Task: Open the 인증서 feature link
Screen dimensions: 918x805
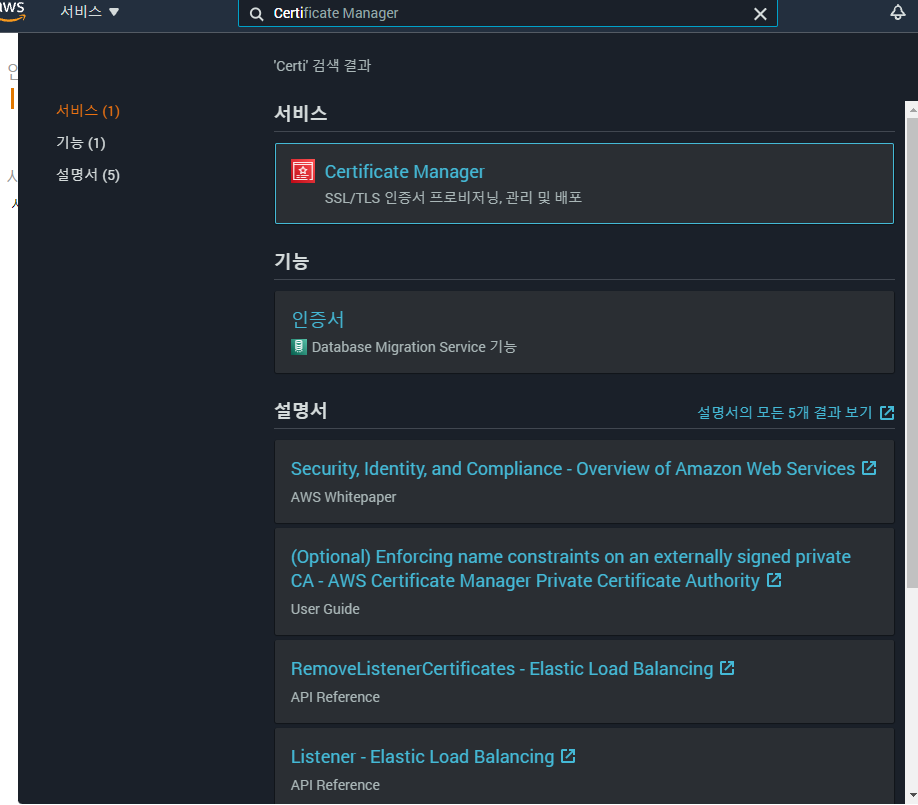Action: coord(318,319)
